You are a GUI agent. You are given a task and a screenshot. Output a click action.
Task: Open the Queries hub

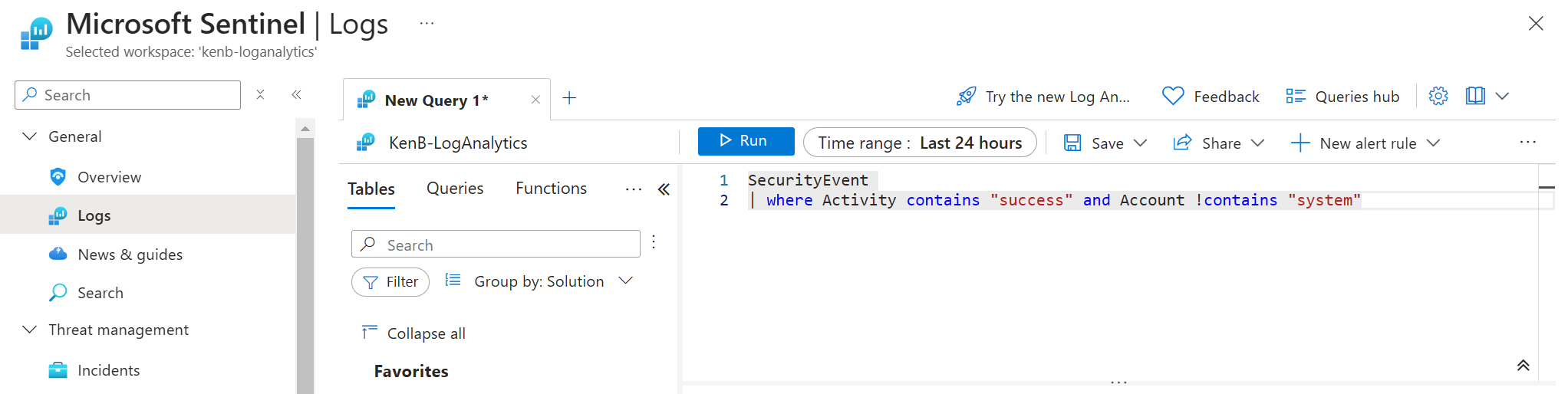1342,97
